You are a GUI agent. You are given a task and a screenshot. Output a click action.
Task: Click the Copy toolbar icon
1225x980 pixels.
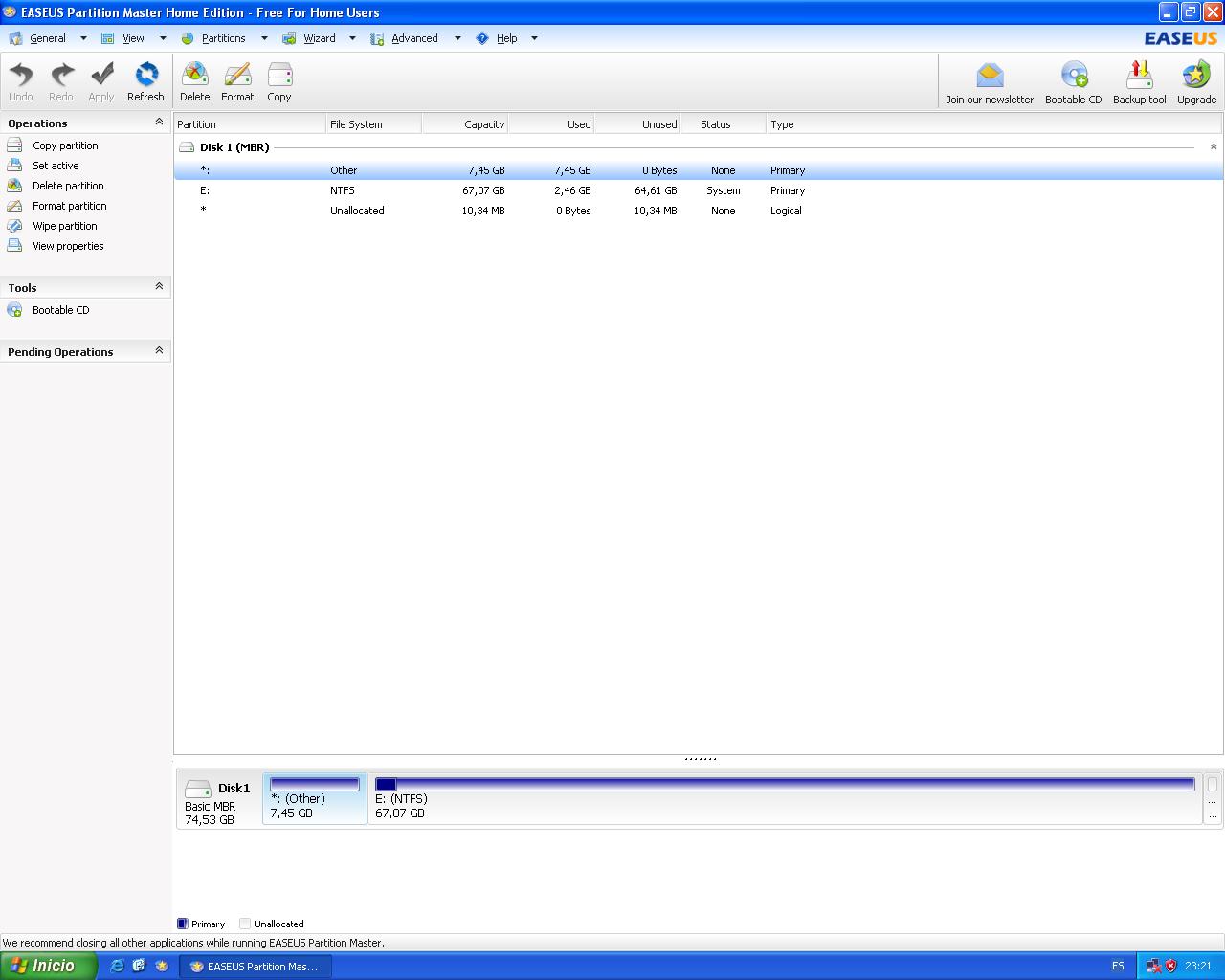coord(279,75)
